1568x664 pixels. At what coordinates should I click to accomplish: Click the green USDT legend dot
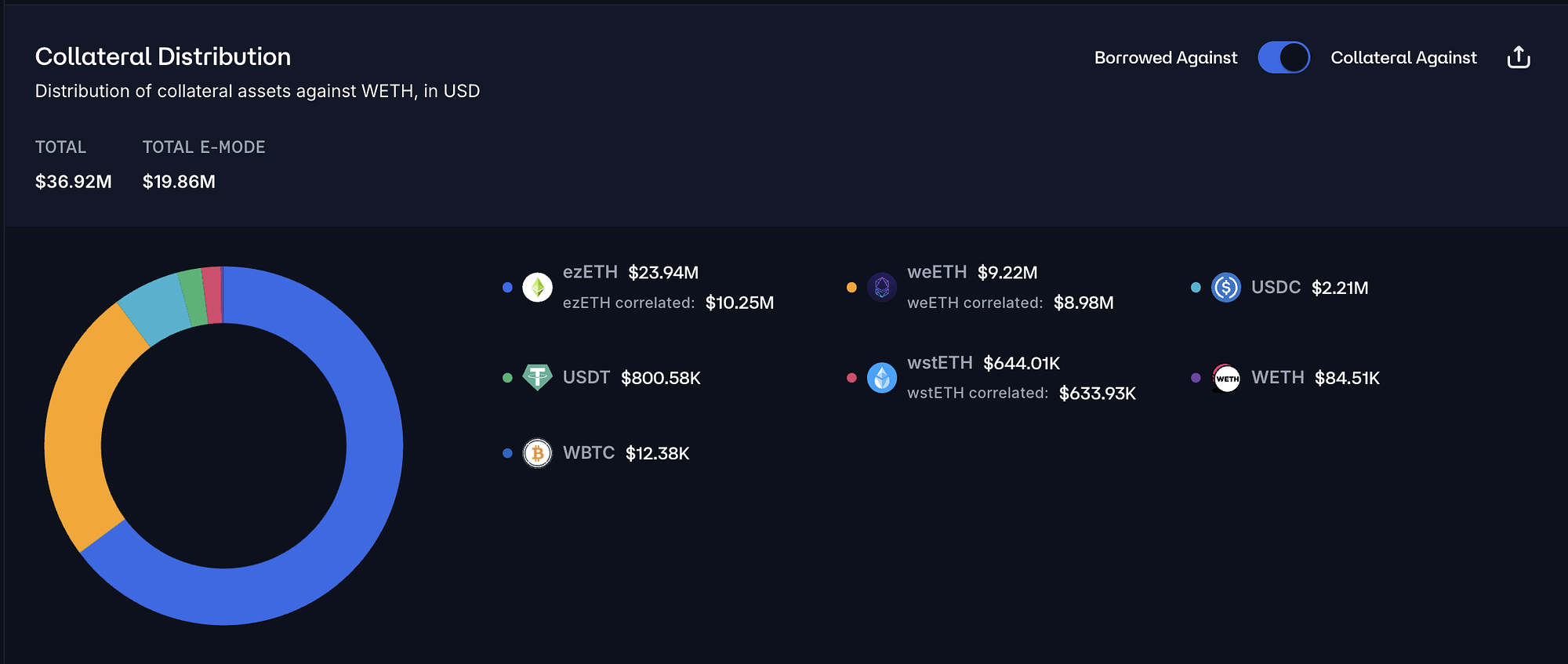point(507,378)
